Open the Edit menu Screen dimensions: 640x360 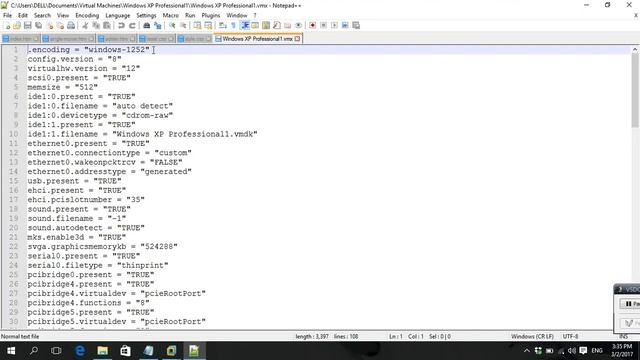click(23, 15)
